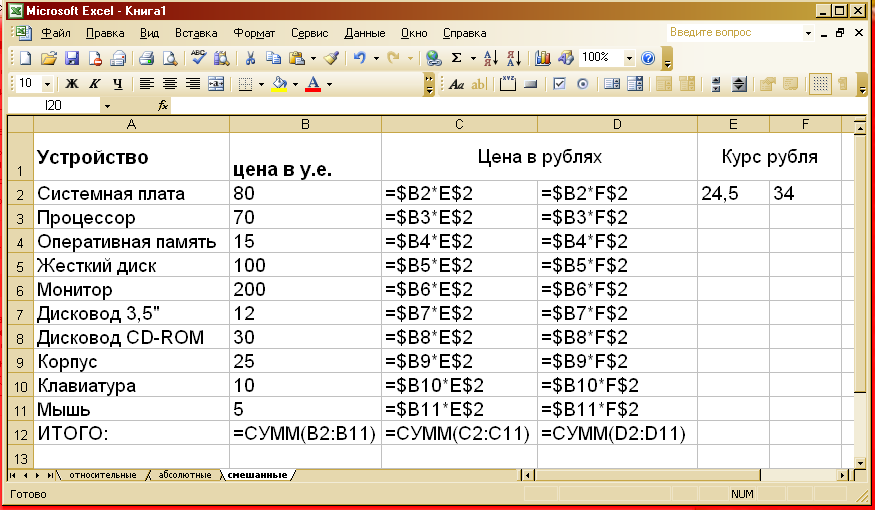The height and width of the screenshot is (510, 875).
Task: Expand the Font Color dropdown arrow
Action: point(330,85)
